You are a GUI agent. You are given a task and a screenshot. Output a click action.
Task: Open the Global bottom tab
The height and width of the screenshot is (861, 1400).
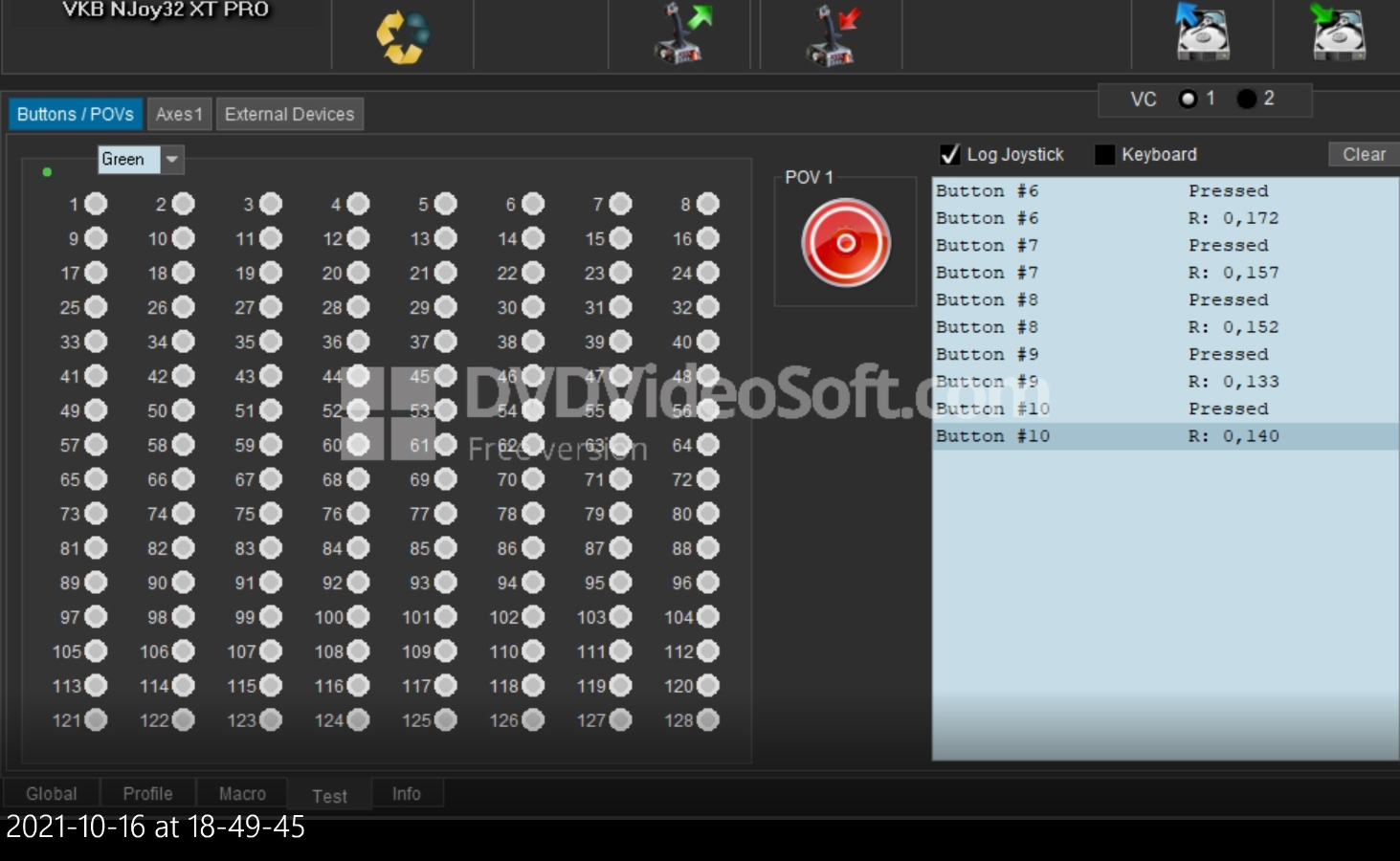(52, 793)
